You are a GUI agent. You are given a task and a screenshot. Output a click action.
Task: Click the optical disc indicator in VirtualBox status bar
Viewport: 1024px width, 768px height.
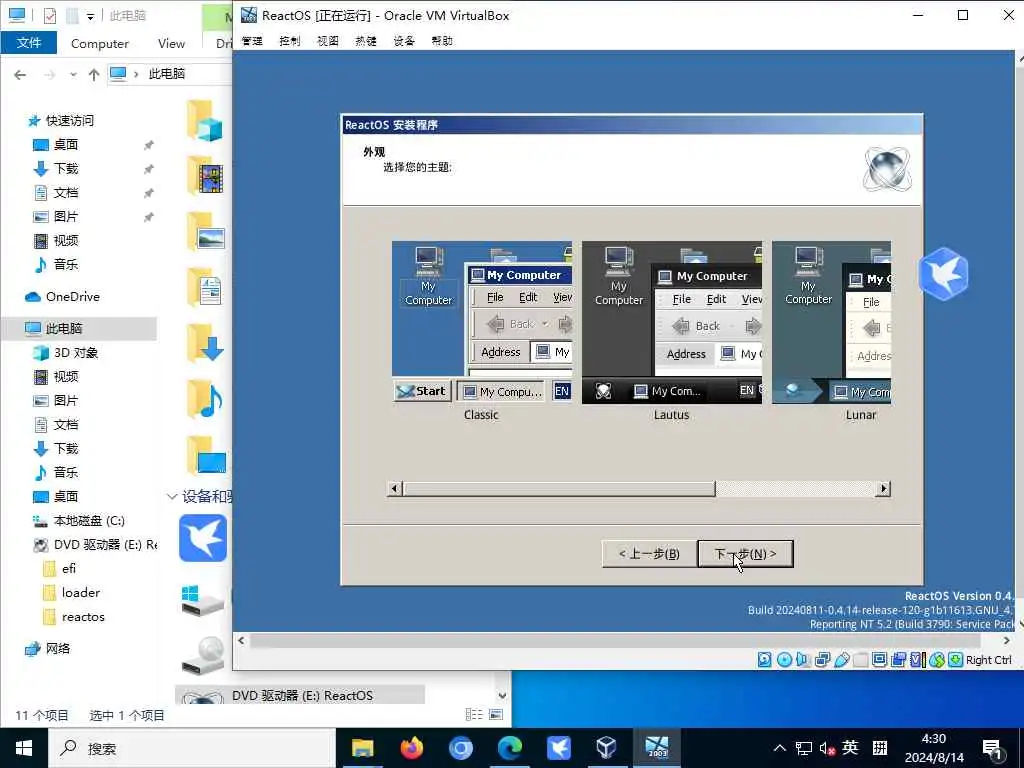coord(784,660)
